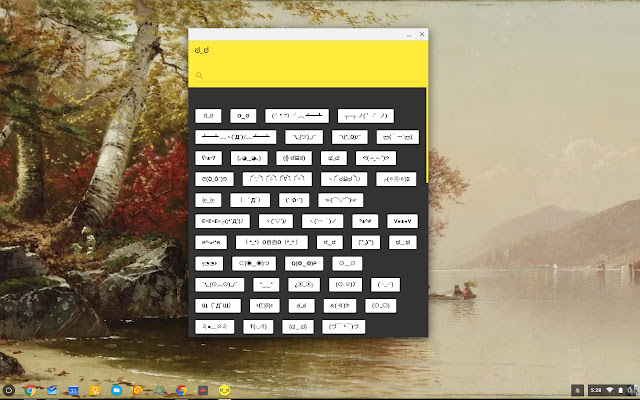Image resolution: width=640 pixels, height=400 pixels.
Task: Open the dark red box shelf app
Action: [x=203, y=391]
